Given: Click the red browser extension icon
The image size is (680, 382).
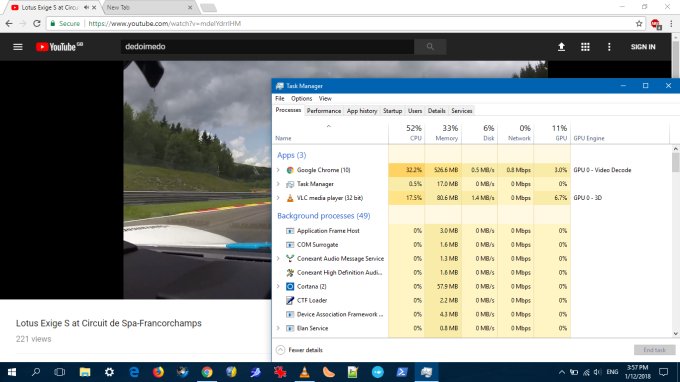Looking at the screenshot, I should point(656,24).
